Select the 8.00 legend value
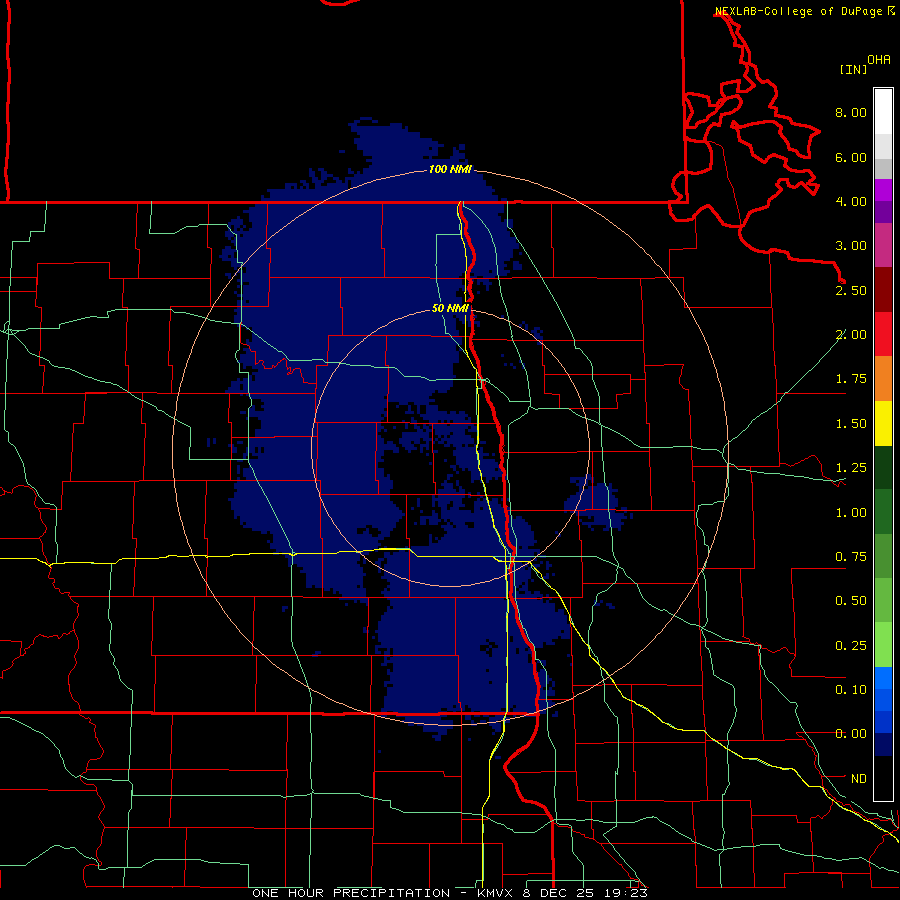The height and width of the screenshot is (900, 900). click(x=851, y=112)
